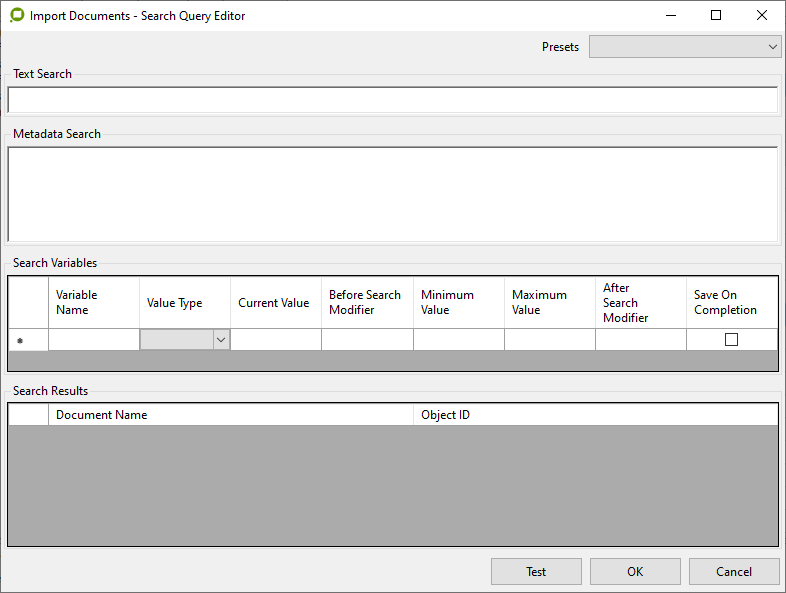Viewport: 786px width, 593px height.
Task: Click the green app icon in title bar
Action: coord(17,16)
